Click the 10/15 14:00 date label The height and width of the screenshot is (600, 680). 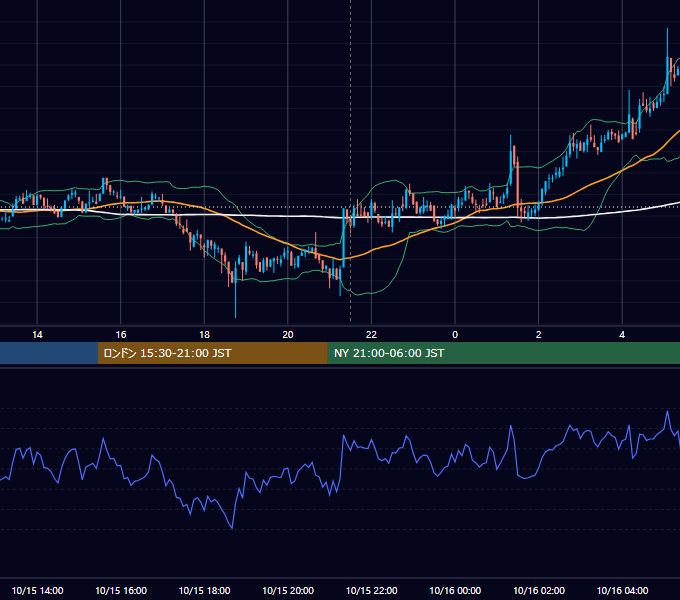[x=37, y=590]
